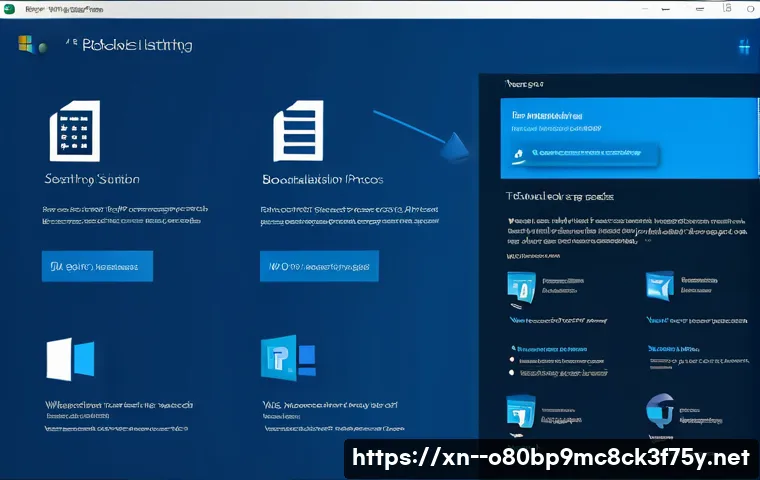Click the overlapping-squares icon in the title bar
The height and width of the screenshot is (480, 760).
727,8
